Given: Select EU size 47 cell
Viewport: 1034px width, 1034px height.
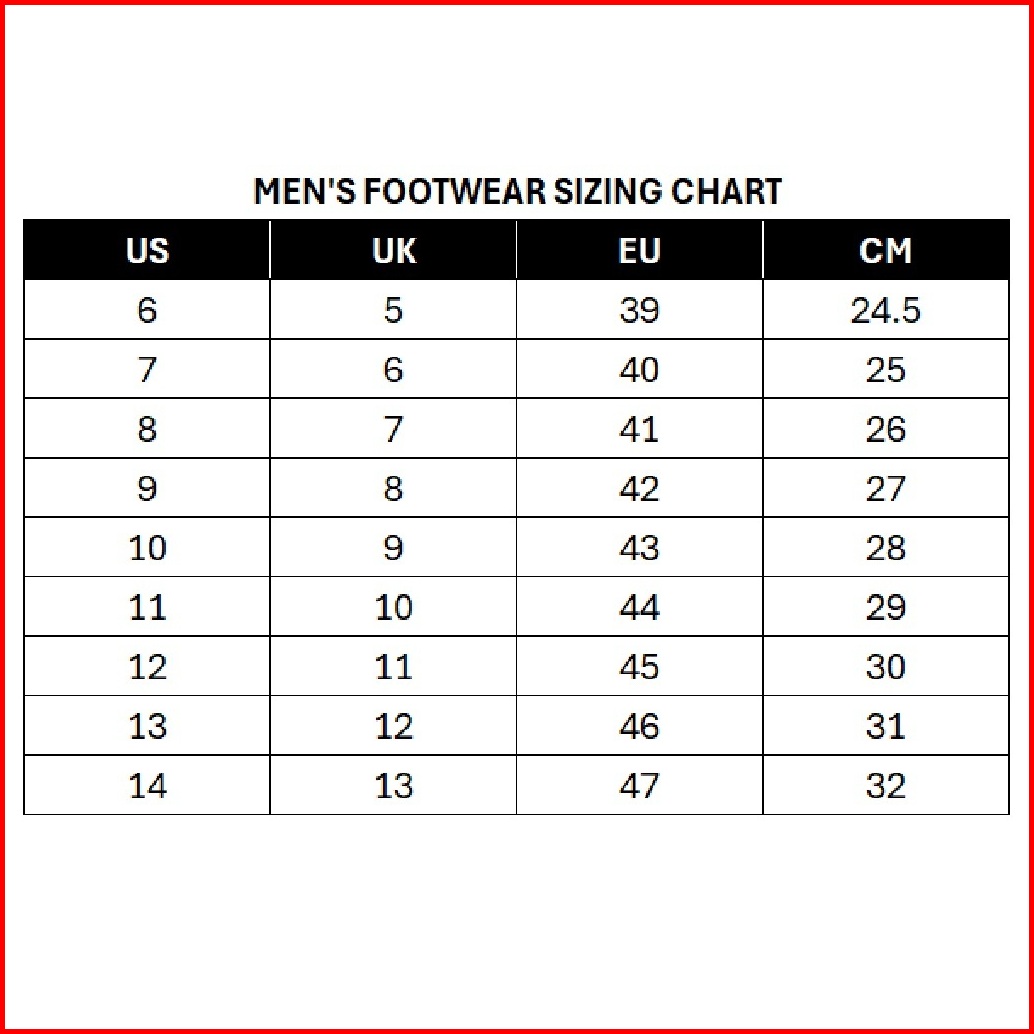Looking at the screenshot, I should coord(639,786).
